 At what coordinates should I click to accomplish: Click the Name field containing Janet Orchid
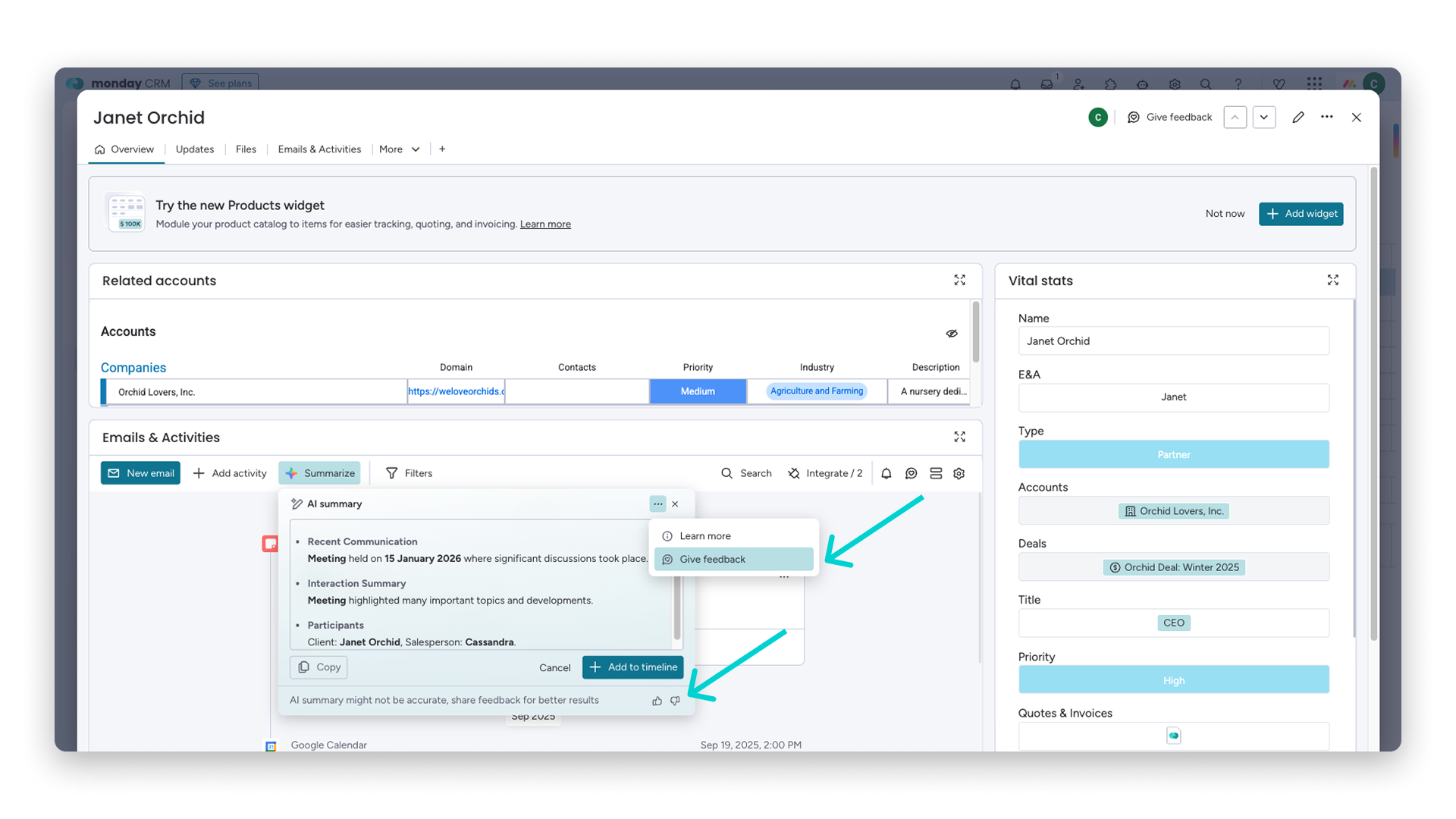tap(1173, 341)
